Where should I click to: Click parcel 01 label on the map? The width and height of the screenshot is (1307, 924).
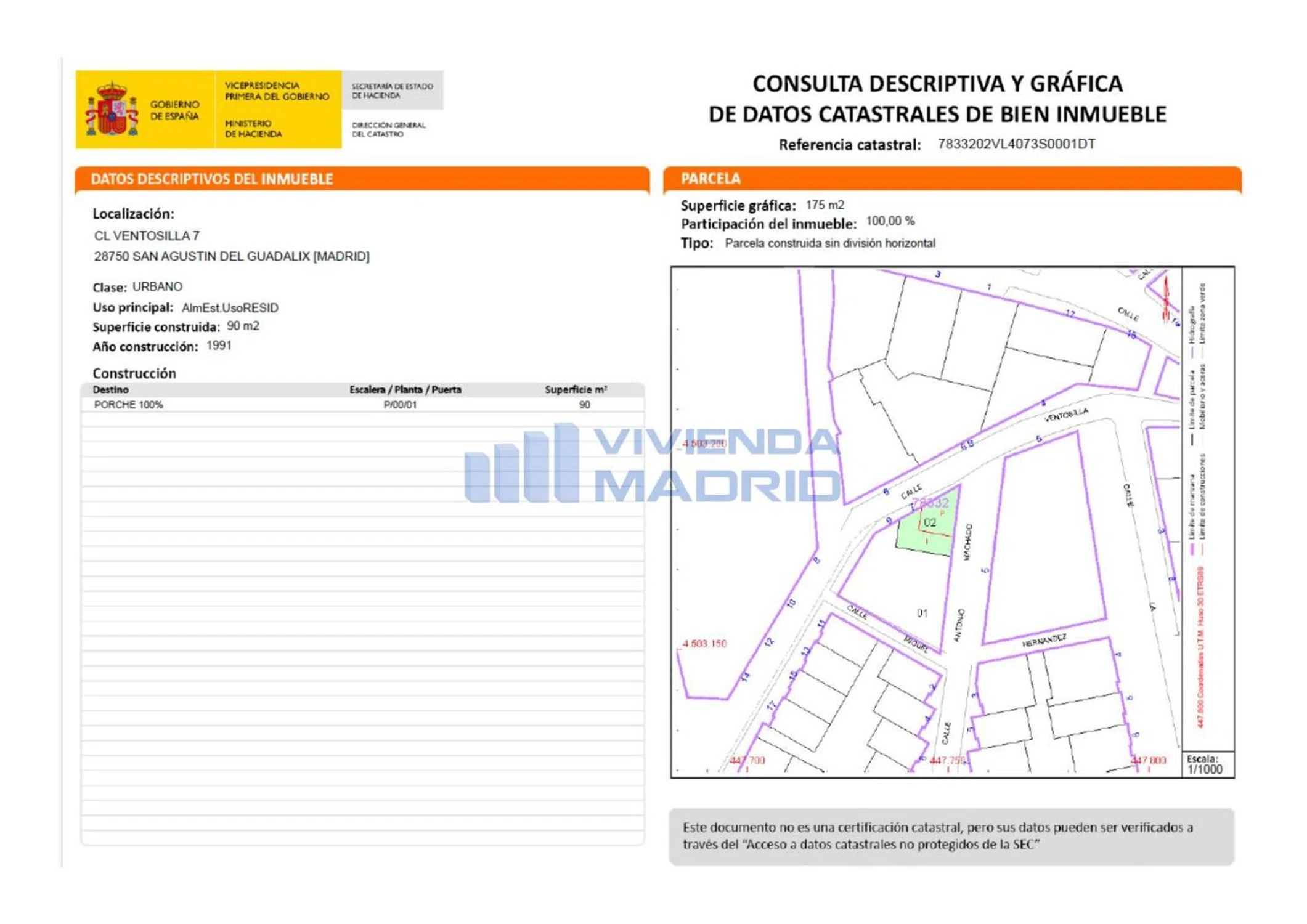[x=922, y=613]
